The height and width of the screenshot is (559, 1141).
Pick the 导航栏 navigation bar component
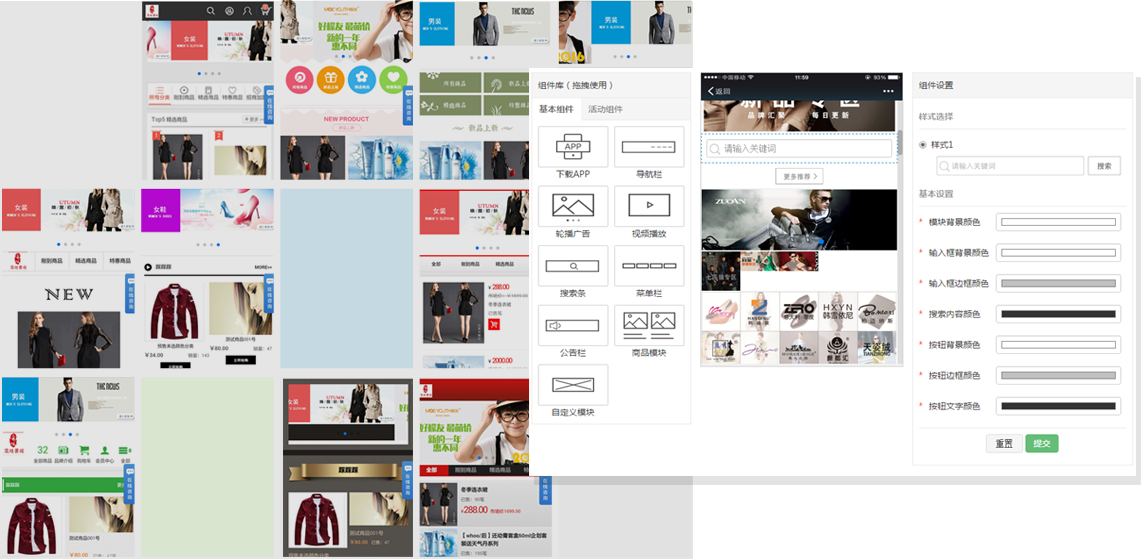pos(649,147)
